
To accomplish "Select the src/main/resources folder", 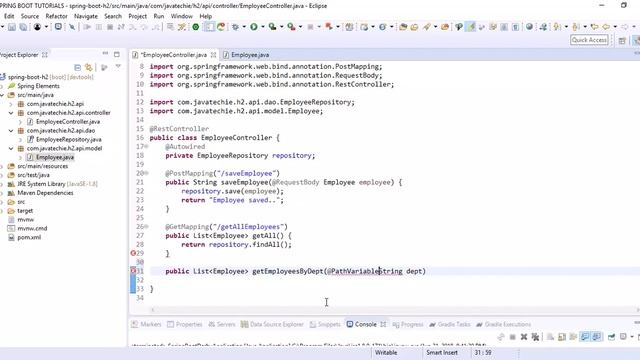I will tap(42, 166).
